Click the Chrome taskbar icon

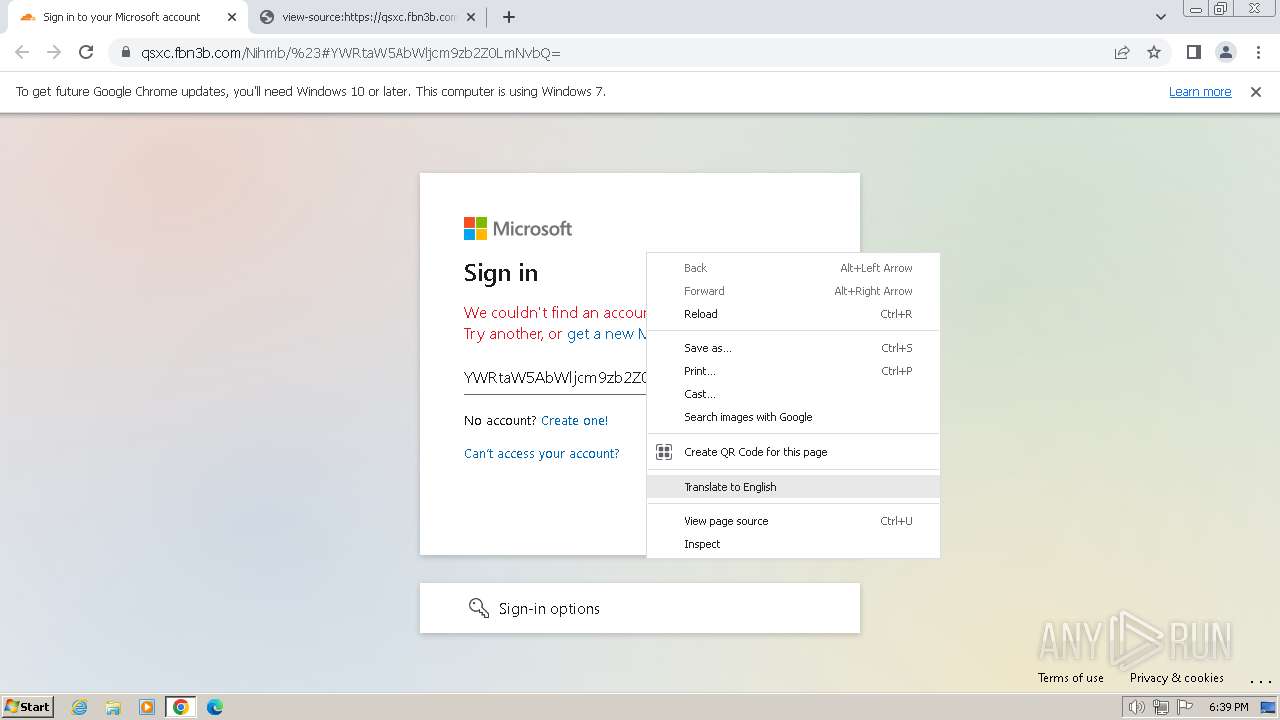tap(181, 707)
